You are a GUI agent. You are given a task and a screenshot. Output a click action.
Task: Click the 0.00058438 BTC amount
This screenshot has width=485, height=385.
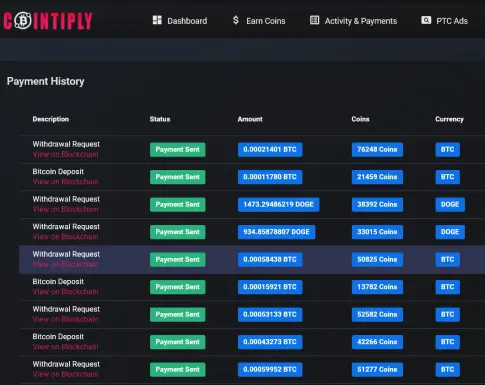[x=270, y=260]
